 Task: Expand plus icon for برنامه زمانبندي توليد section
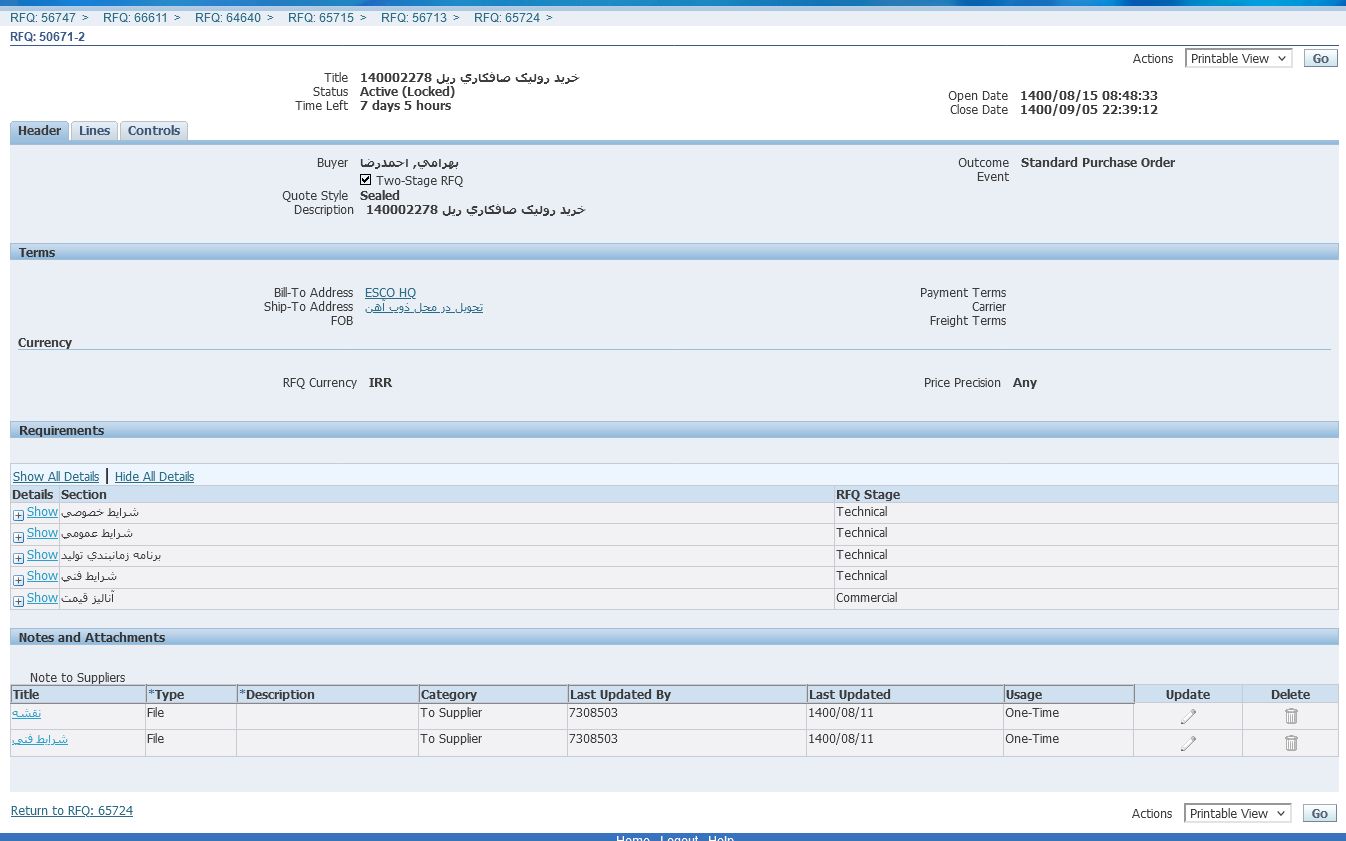(18, 558)
